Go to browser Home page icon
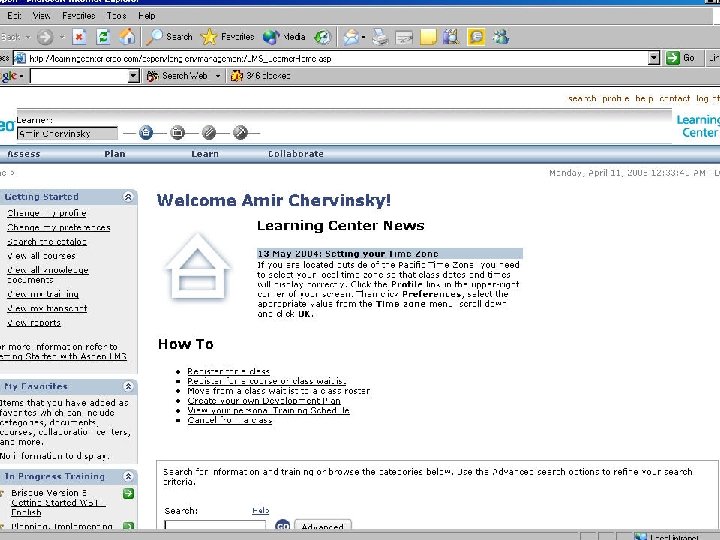This screenshot has width=720, height=540. pyautogui.click(x=127, y=37)
